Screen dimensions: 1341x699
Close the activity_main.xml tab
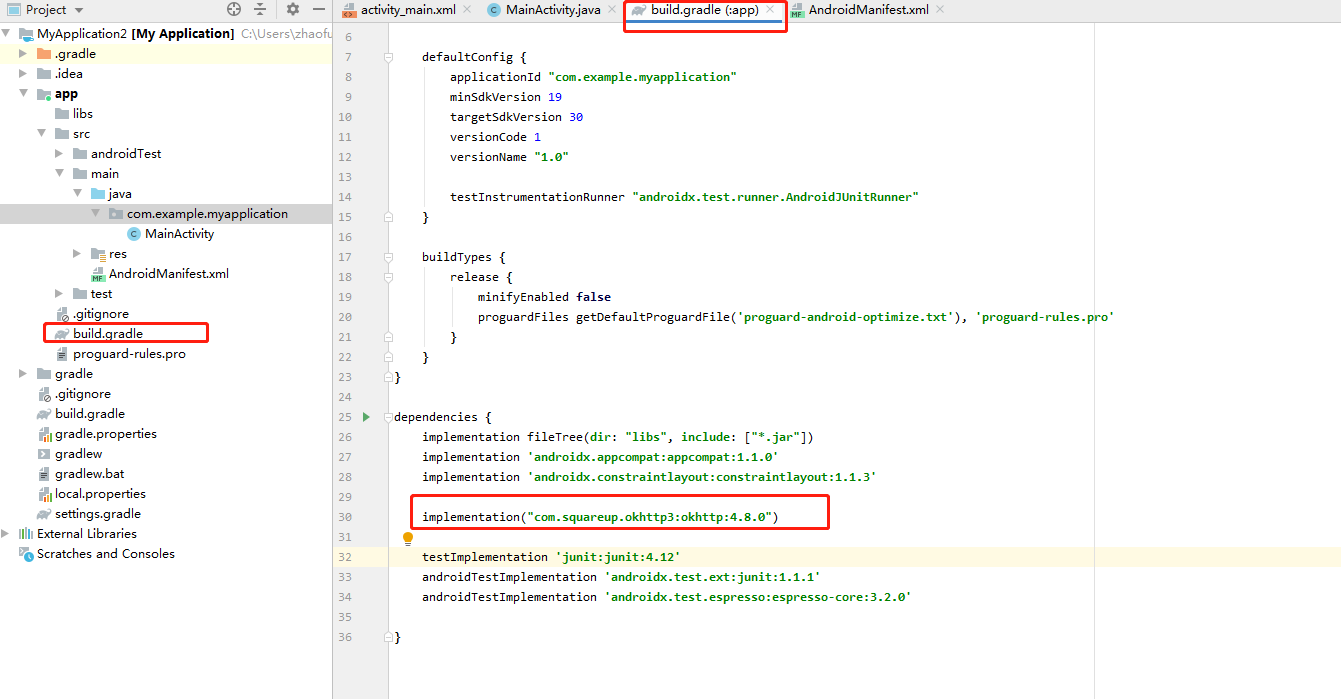click(469, 10)
